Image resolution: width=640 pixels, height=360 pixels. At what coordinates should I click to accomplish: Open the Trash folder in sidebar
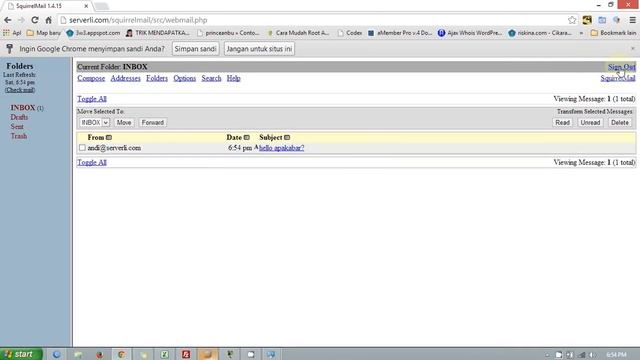19,136
